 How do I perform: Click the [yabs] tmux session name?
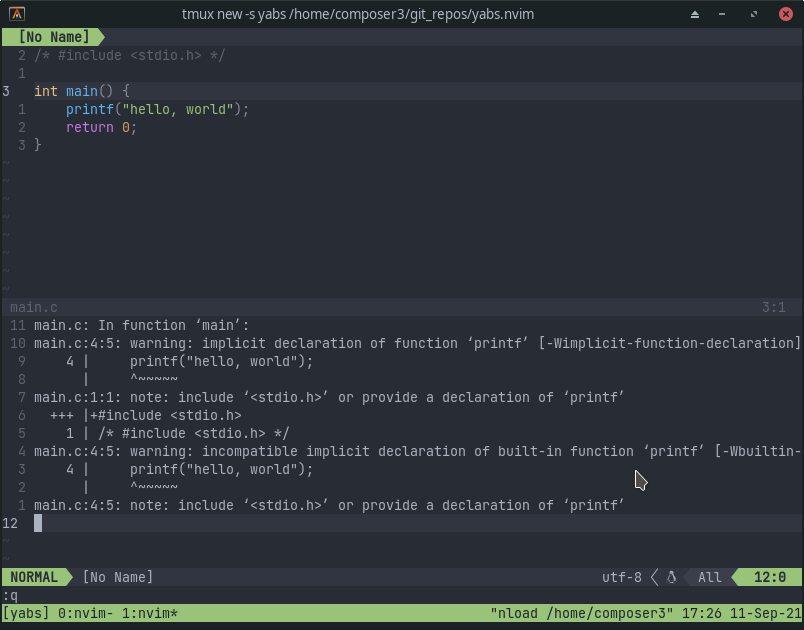coord(26,613)
